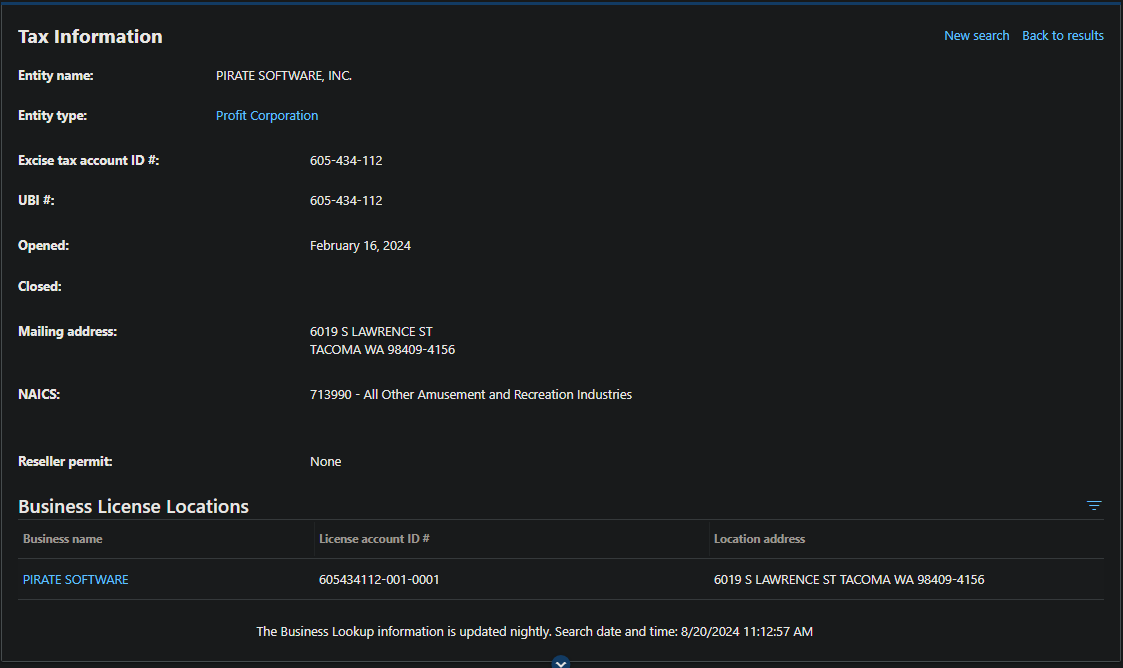Select the Excise tax account ID #: label
Image resolution: width=1123 pixels, height=668 pixels.
pyautogui.click(x=88, y=161)
